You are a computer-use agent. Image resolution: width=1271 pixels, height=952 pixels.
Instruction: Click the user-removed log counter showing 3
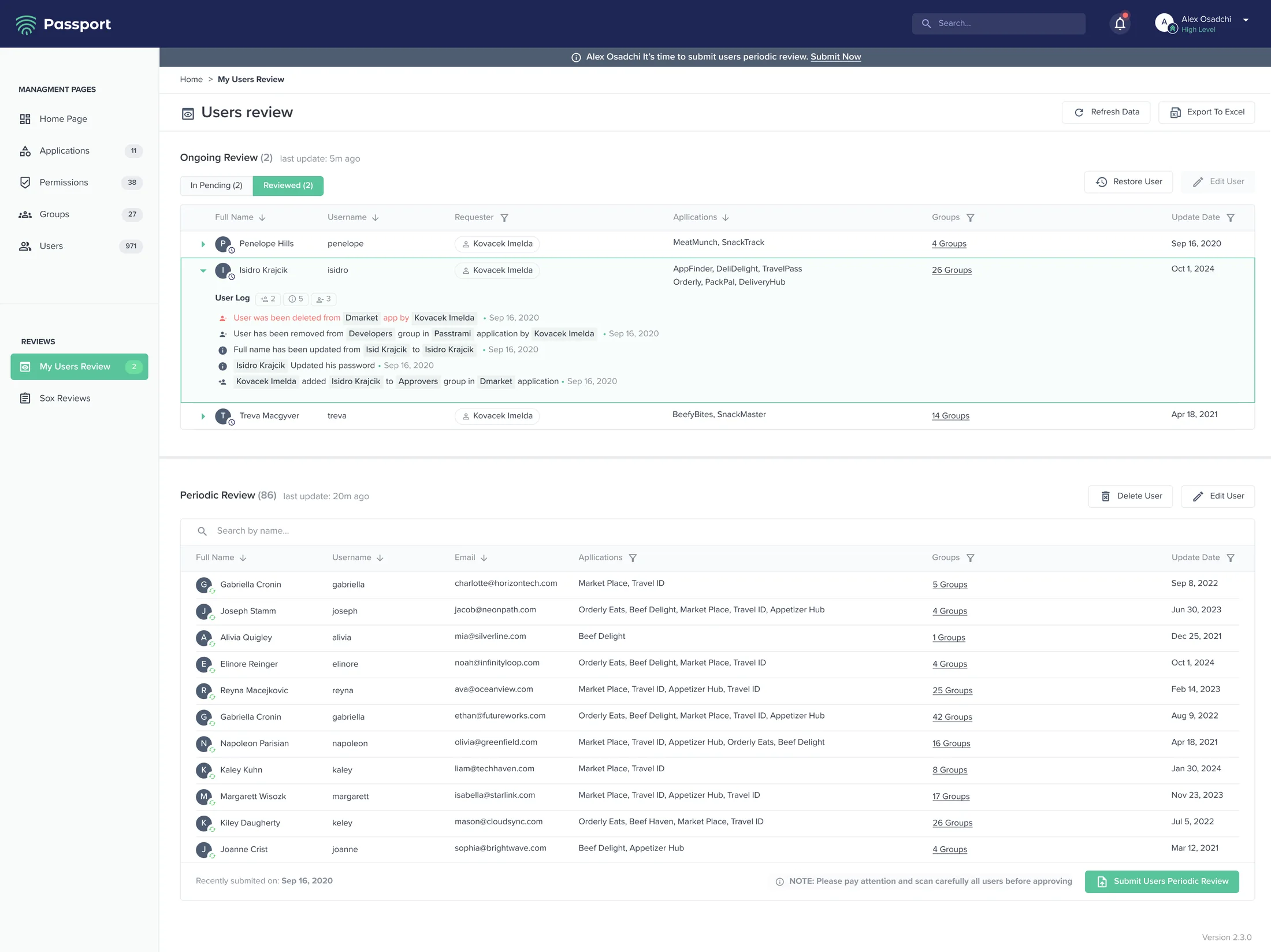point(324,299)
